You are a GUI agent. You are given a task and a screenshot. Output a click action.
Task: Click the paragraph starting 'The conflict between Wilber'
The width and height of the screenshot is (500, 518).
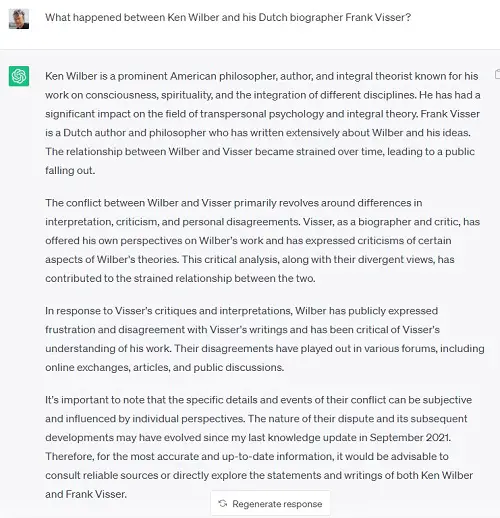(263, 240)
